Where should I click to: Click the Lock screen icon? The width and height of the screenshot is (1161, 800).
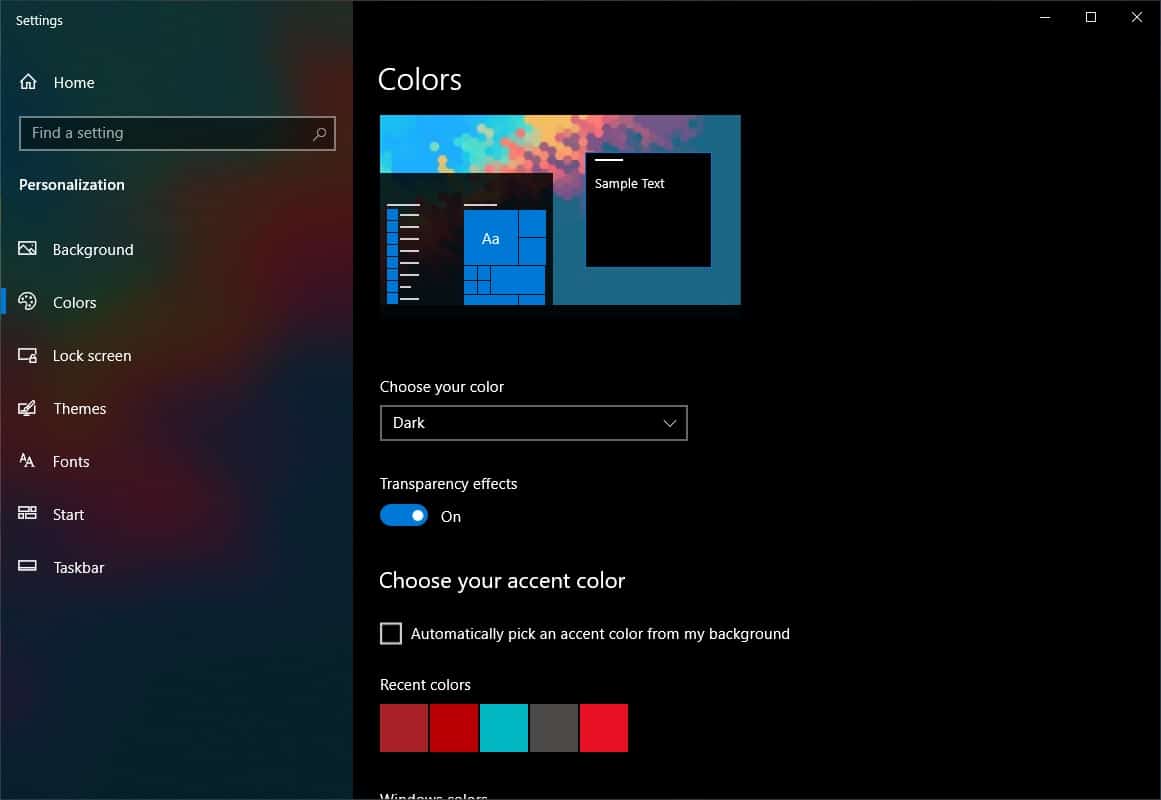(27, 356)
